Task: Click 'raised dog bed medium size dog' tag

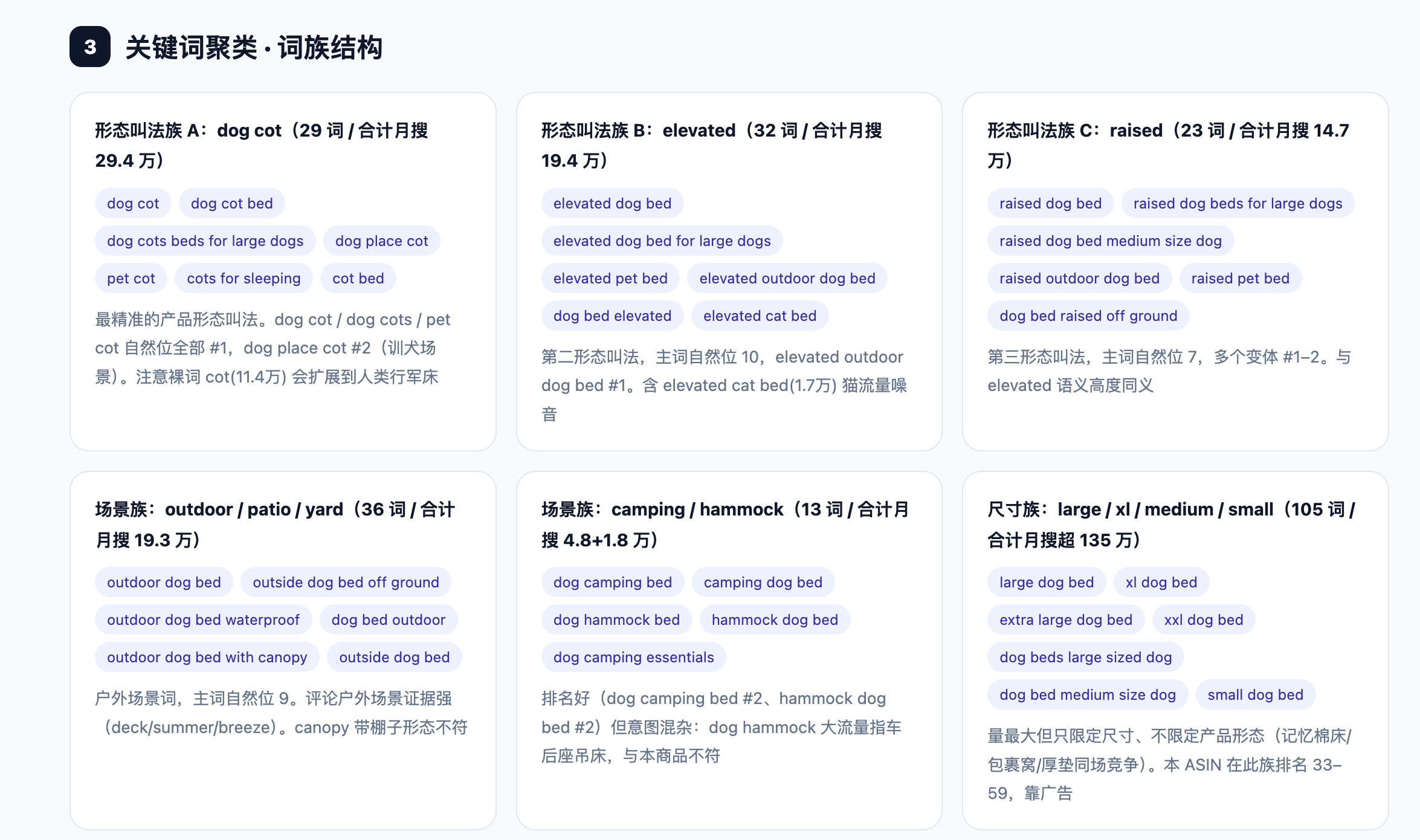Action: tap(1111, 241)
